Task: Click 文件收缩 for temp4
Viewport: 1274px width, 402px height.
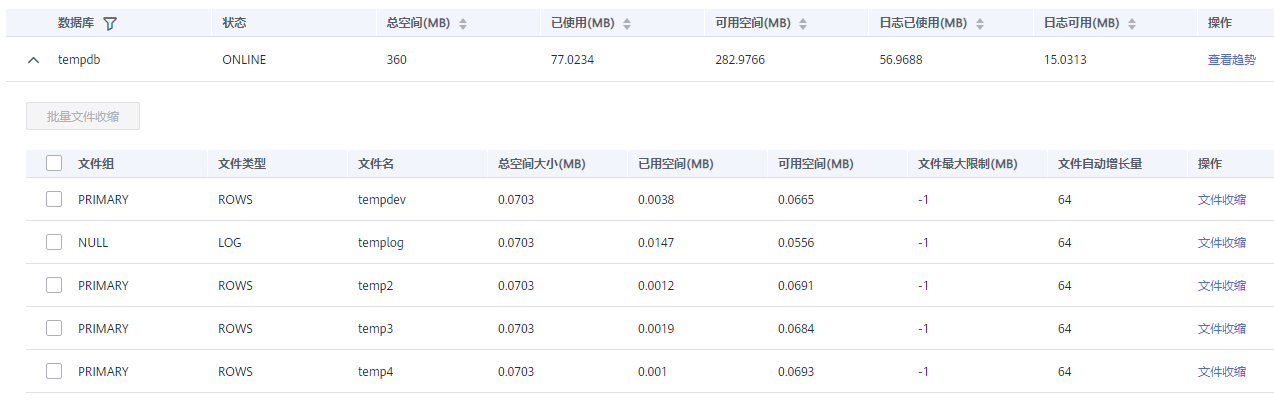Action: tap(1222, 371)
